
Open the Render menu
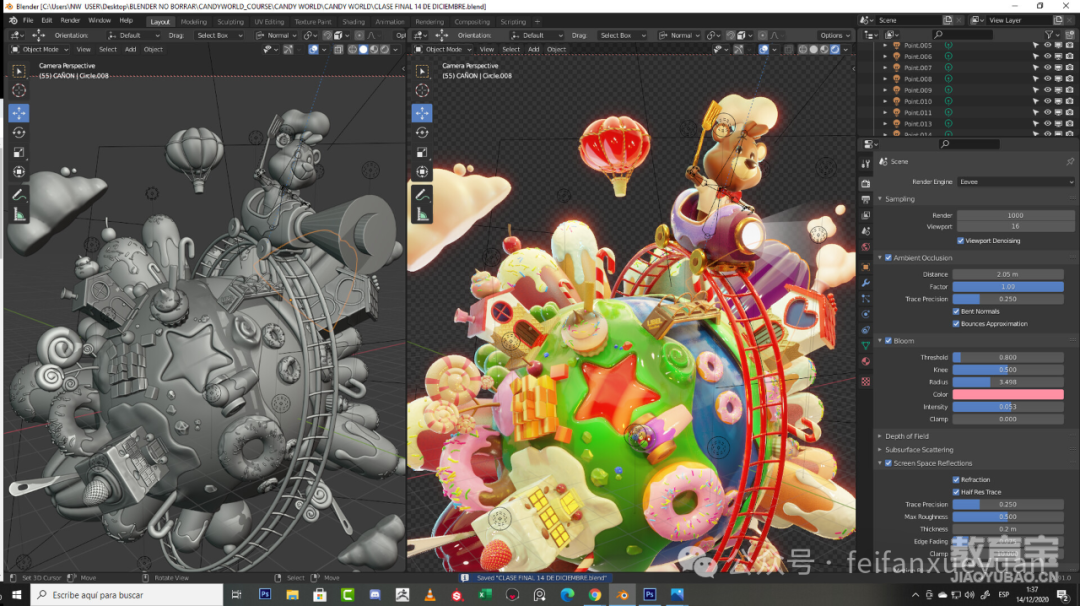pos(70,21)
